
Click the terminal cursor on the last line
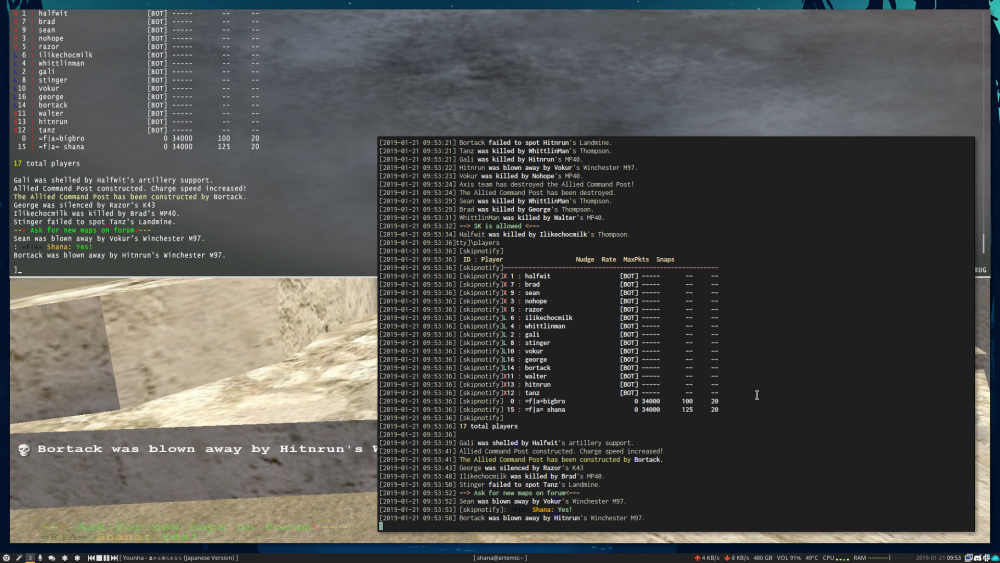pos(381,526)
